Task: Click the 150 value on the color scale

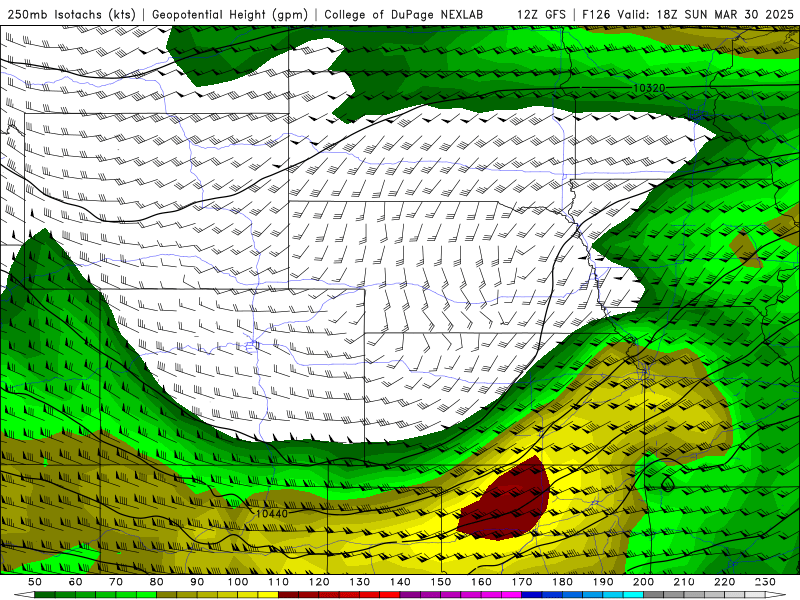Action: 441,582
